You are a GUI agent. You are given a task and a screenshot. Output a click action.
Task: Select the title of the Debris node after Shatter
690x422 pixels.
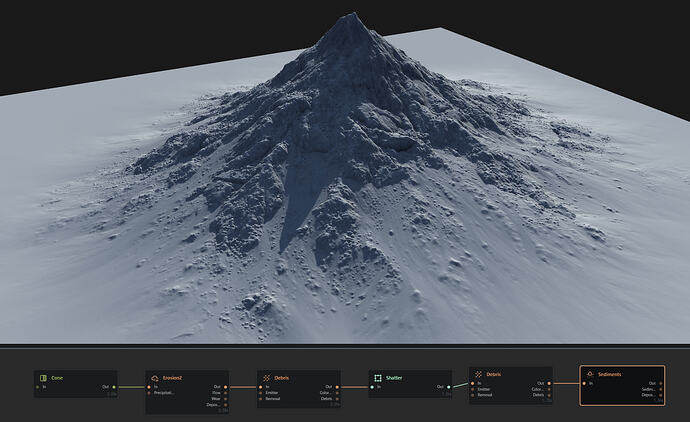point(494,374)
